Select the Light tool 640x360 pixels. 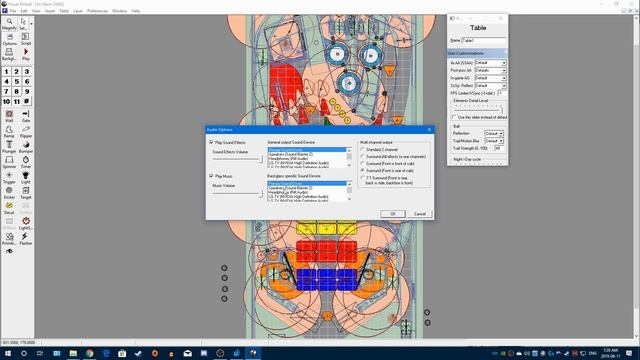tap(25, 178)
